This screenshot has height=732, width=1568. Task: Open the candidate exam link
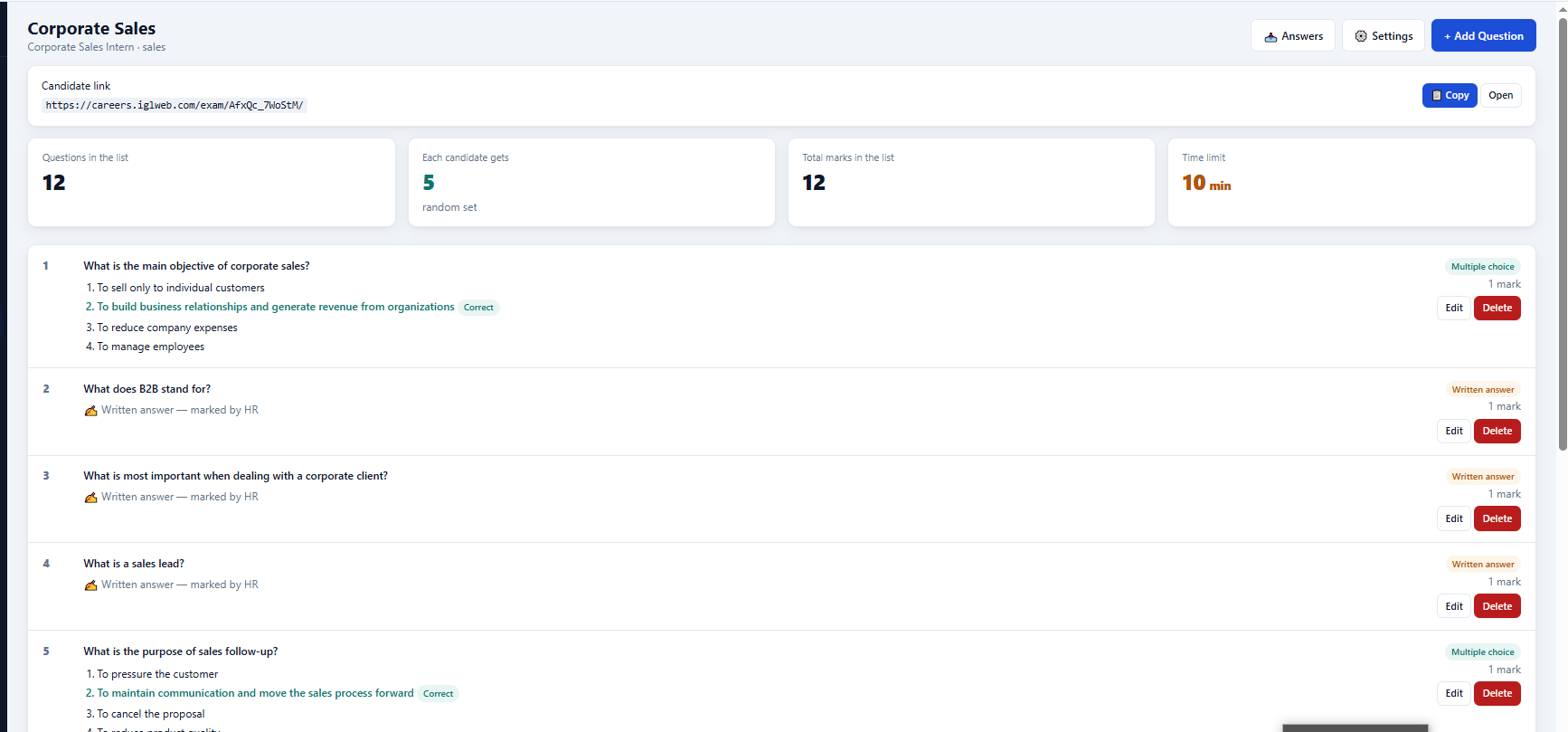coord(1501,95)
